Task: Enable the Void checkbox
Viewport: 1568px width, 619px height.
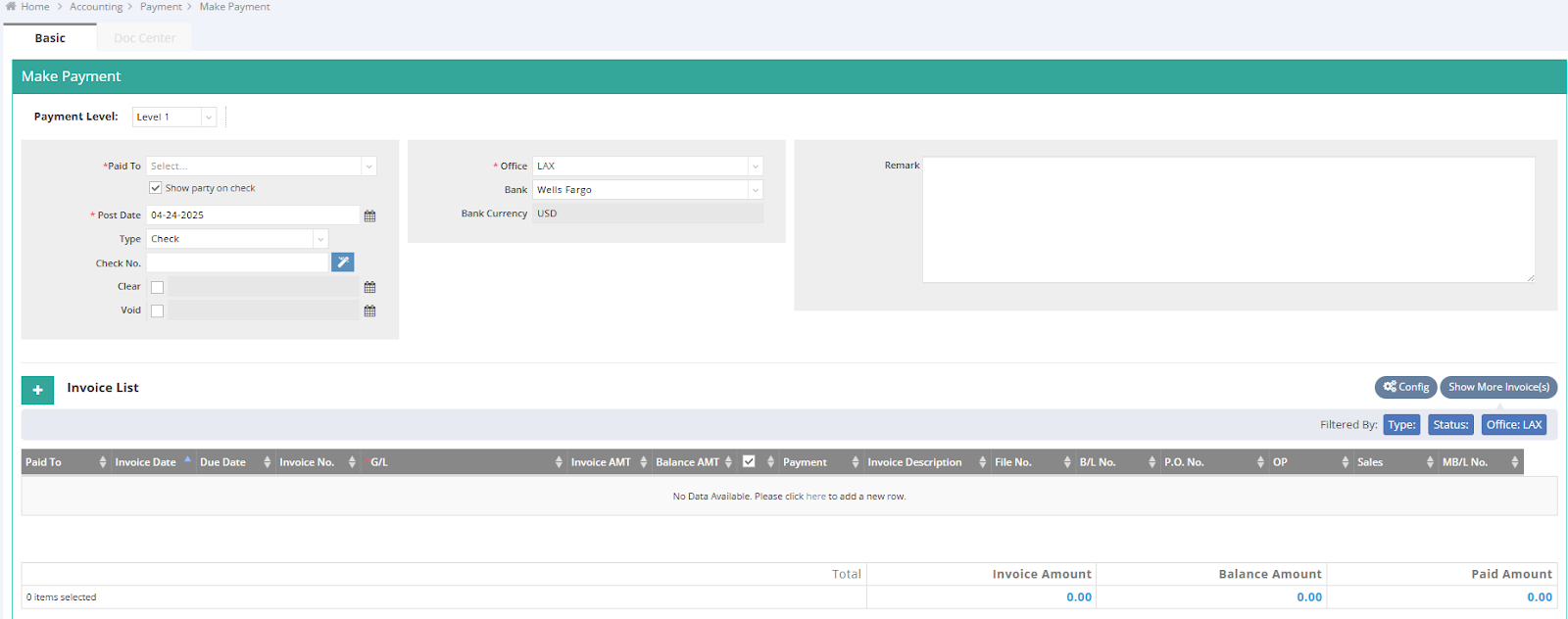Action: pos(157,310)
